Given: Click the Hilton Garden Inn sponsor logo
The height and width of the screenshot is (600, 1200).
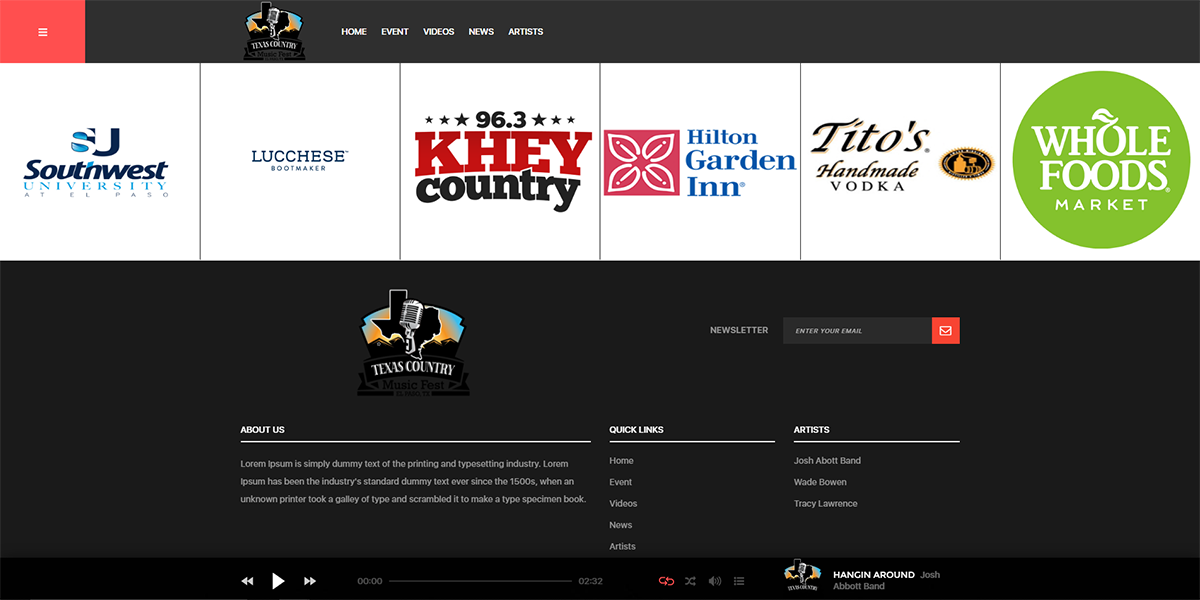Looking at the screenshot, I should pyautogui.click(x=700, y=161).
